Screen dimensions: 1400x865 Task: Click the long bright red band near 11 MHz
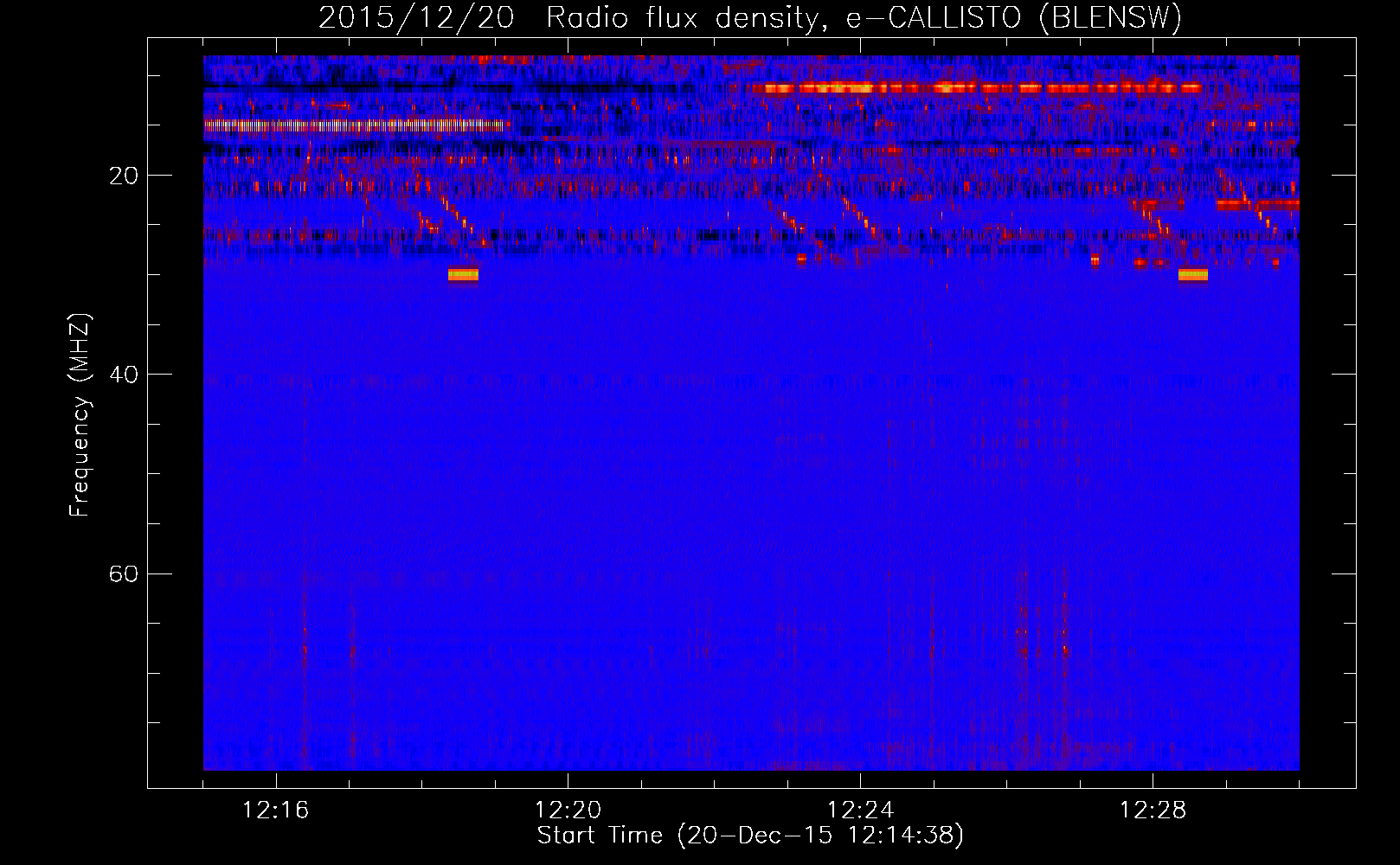tap(977, 87)
